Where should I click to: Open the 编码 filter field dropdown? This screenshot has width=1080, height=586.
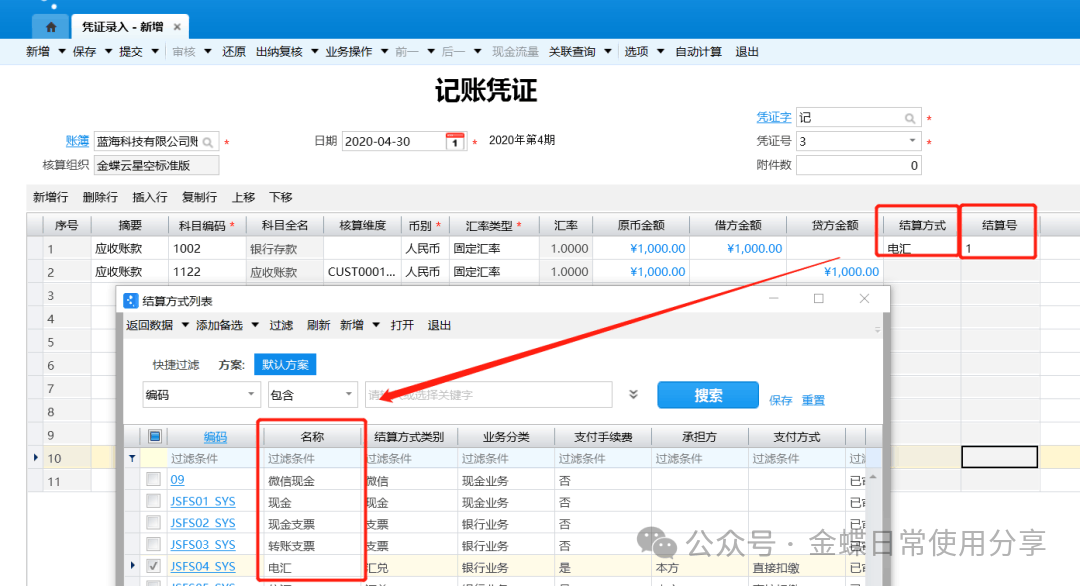[250, 395]
